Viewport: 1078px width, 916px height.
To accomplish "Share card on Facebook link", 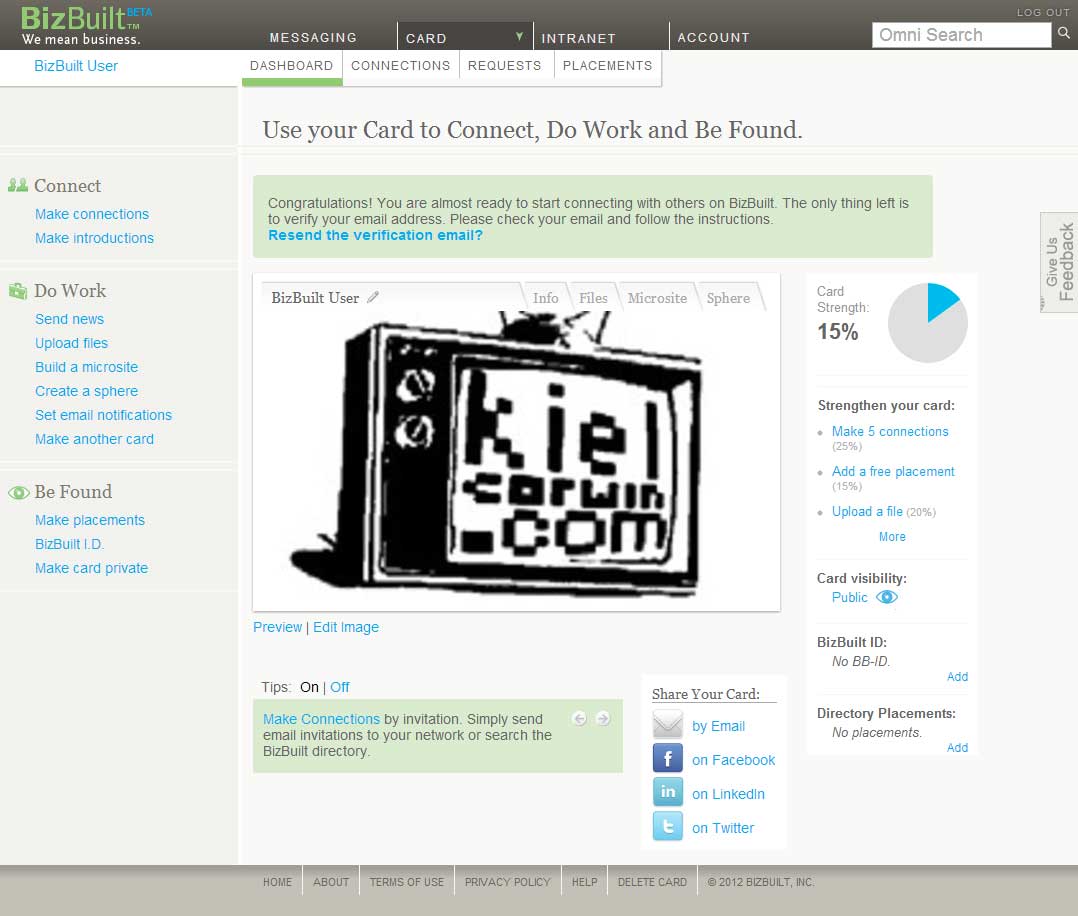I will (x=734, y=760).
